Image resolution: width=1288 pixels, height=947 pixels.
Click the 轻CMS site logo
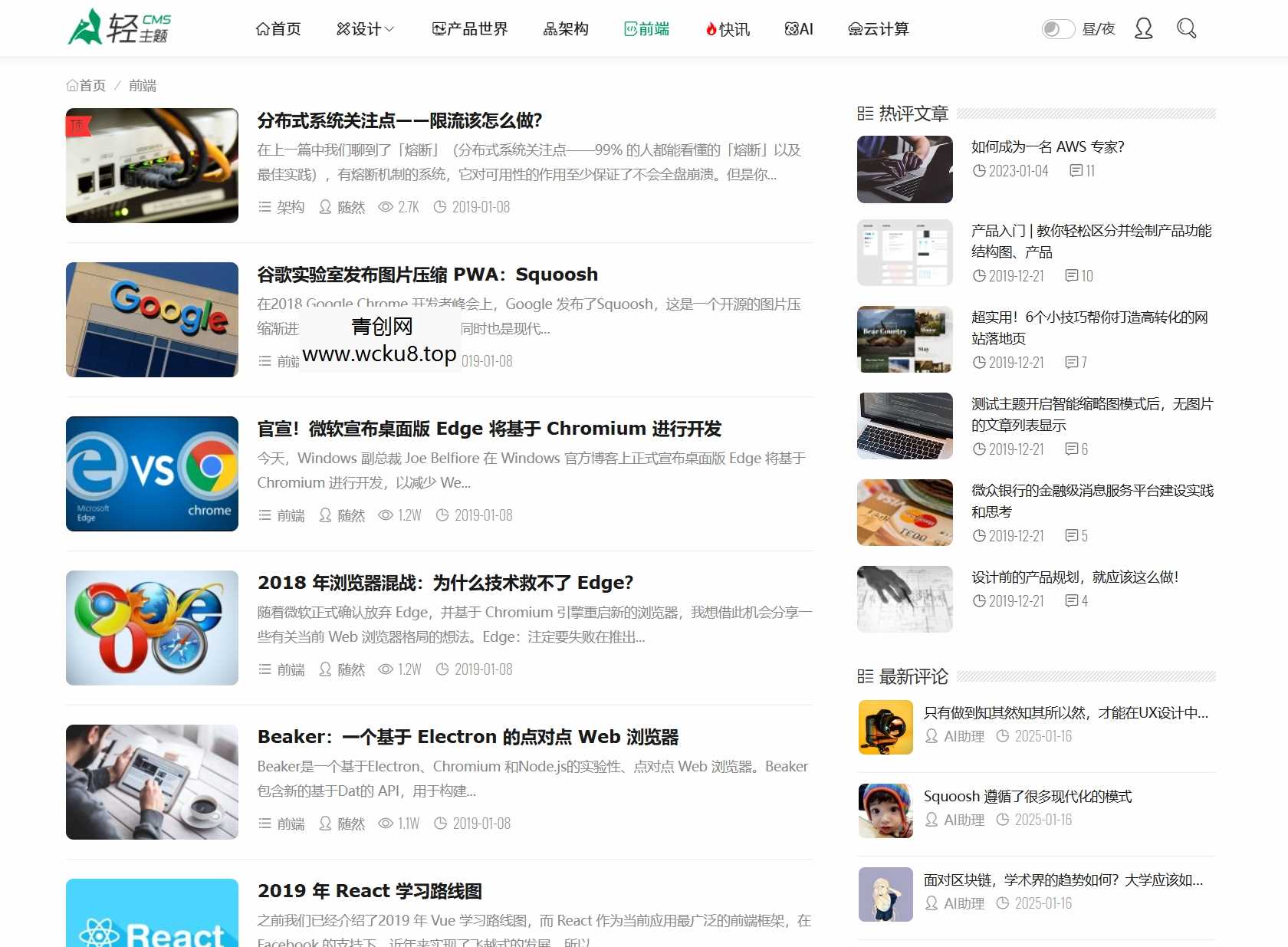click(x=119, y=28)
